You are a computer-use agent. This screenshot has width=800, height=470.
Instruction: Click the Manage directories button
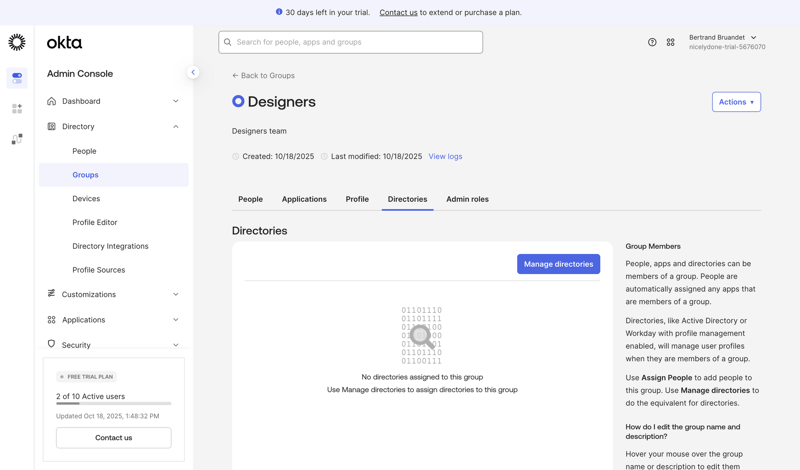tap(558, 264)
